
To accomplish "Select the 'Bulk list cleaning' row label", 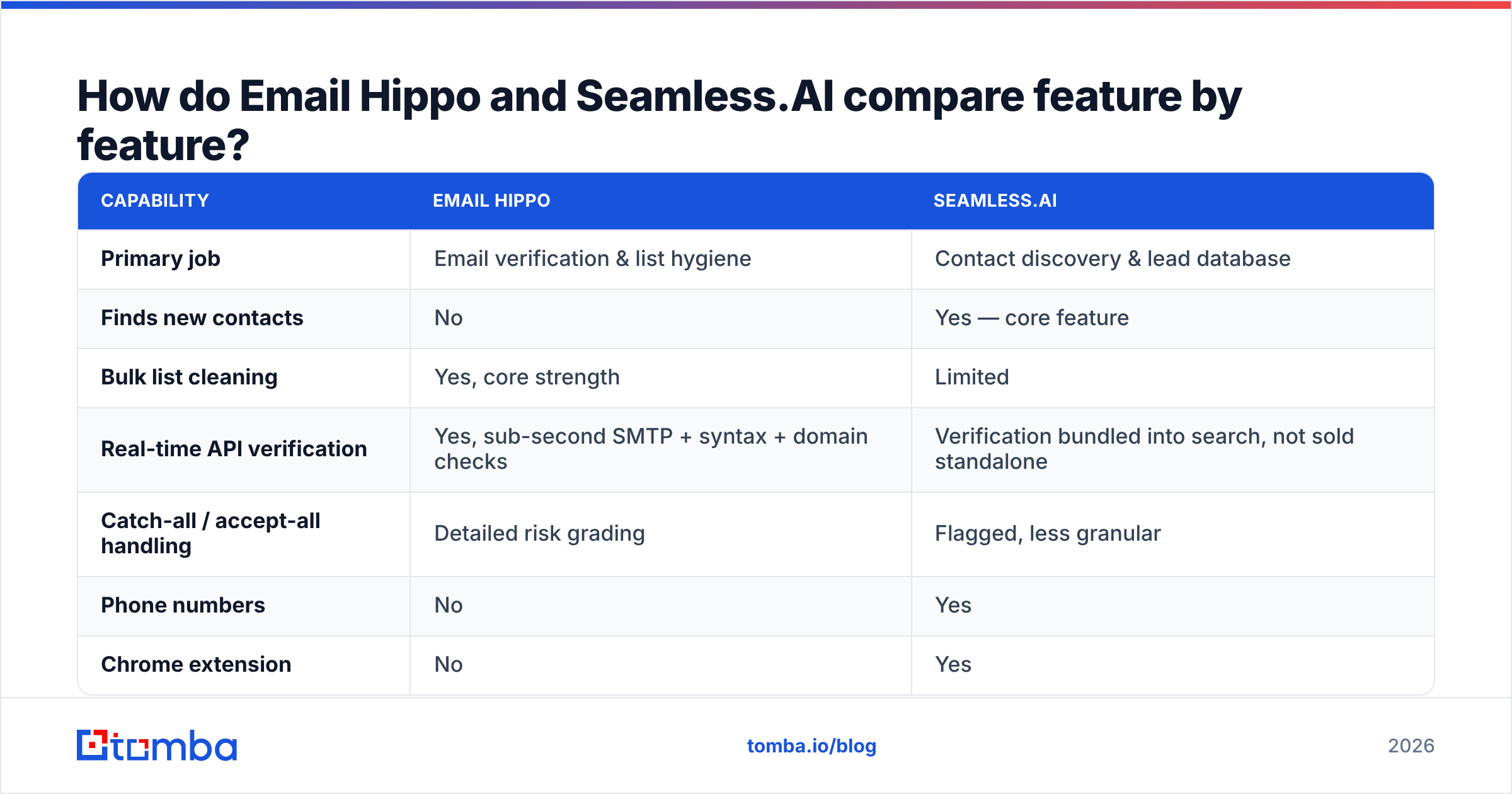I will click(x=189, y=377).
